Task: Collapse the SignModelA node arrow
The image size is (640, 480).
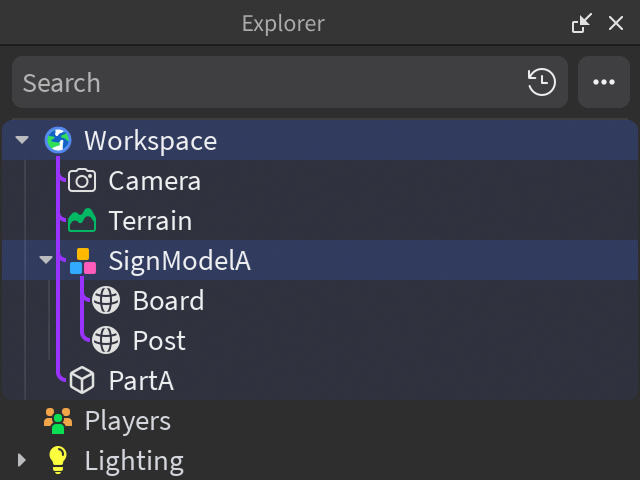Action: (x=45, y=261)
